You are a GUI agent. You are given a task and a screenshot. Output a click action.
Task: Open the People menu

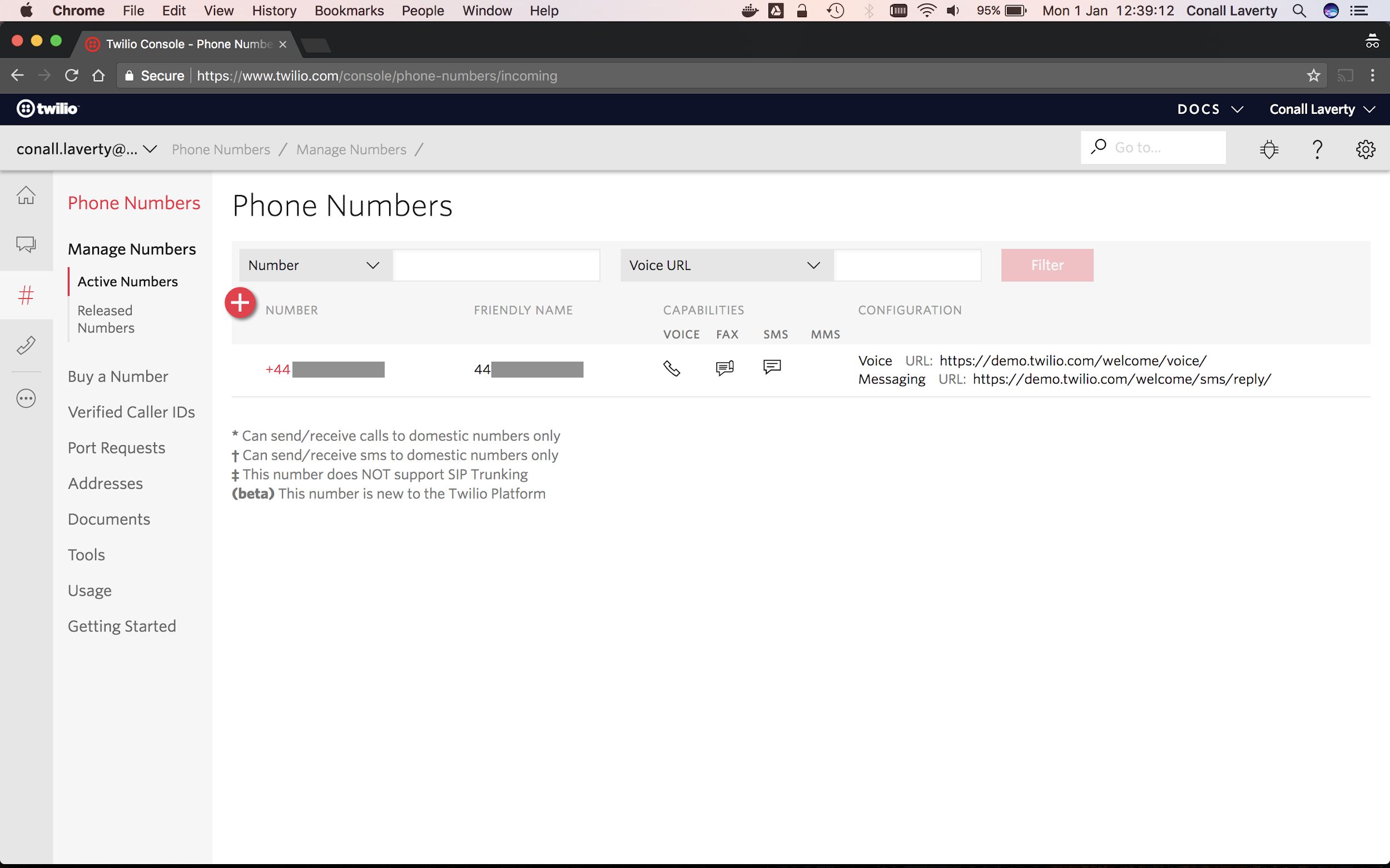point(423,11)
